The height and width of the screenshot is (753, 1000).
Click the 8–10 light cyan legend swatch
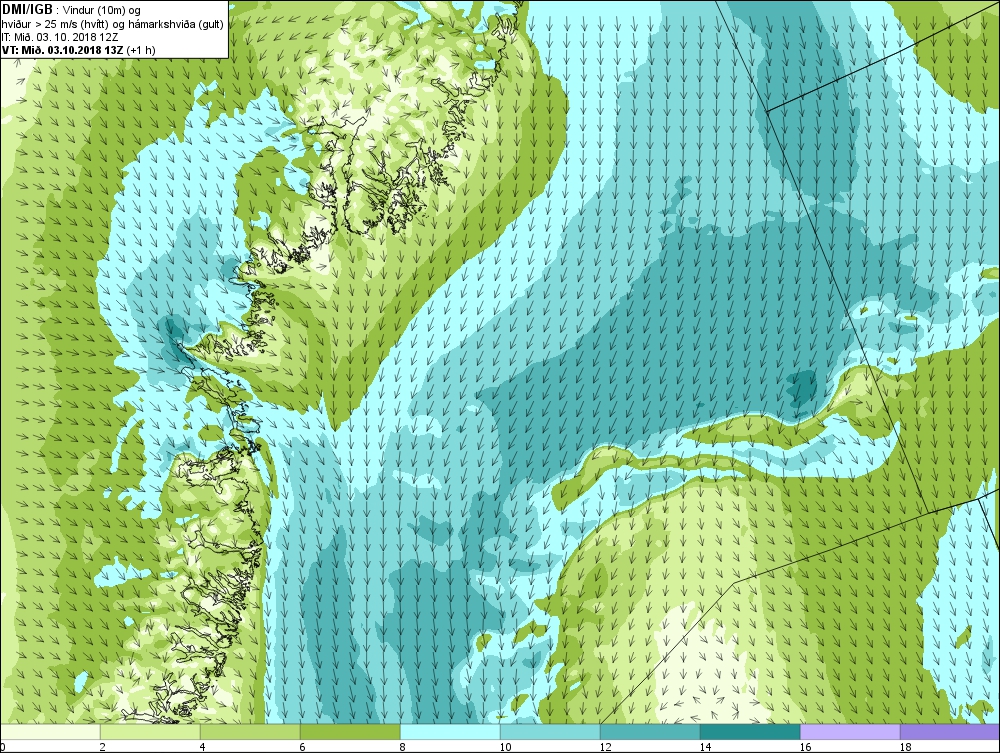coord(450,731)
